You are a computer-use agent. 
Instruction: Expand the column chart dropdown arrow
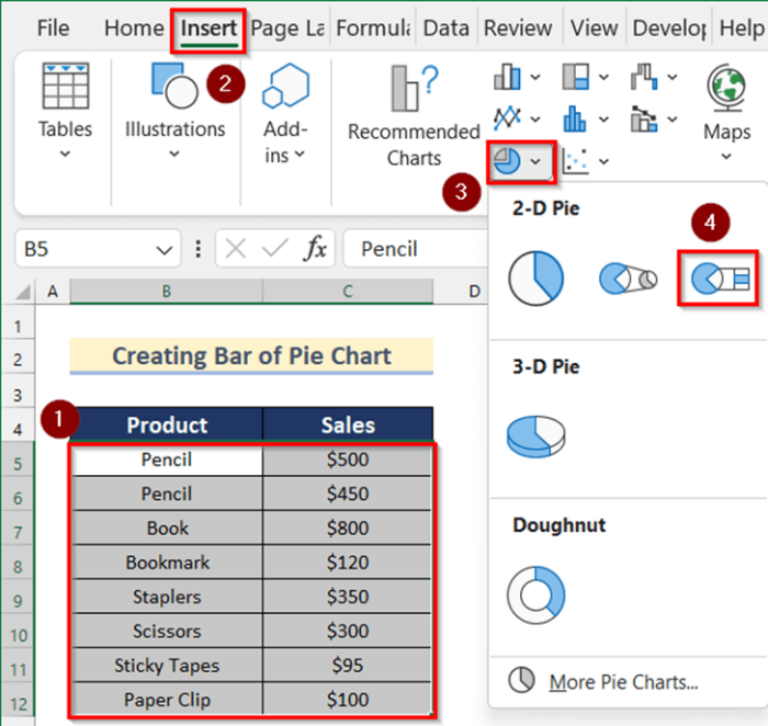[535, 77]
